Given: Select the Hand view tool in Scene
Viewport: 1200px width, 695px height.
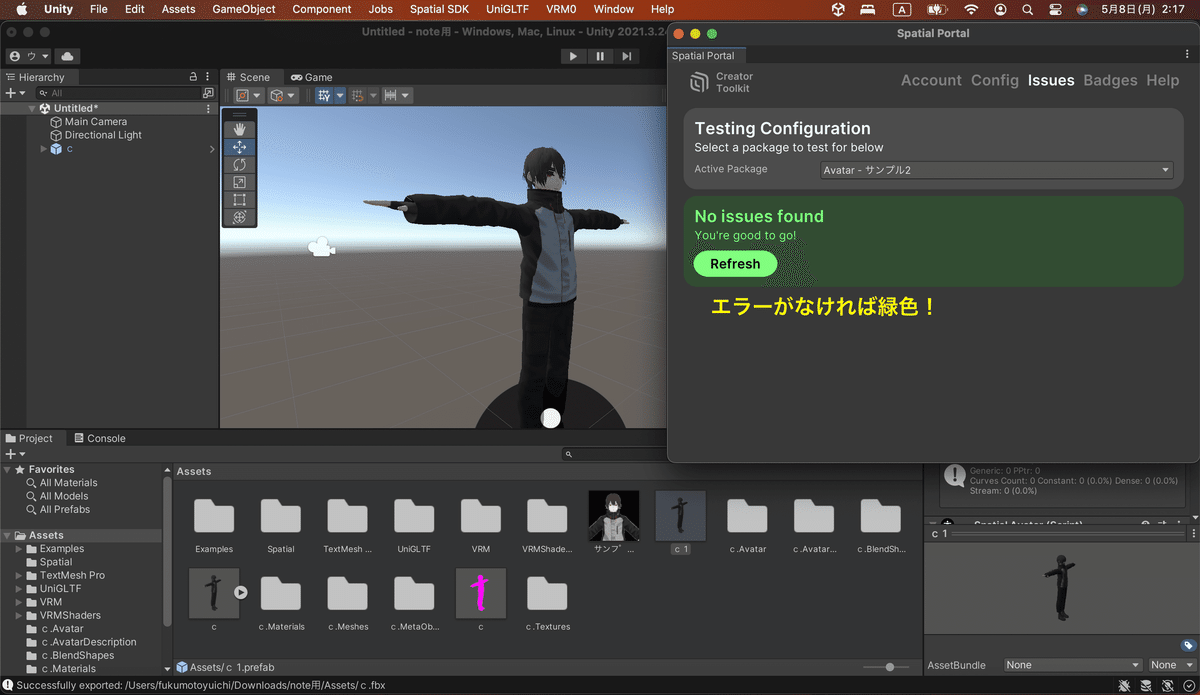Looking at the screenshot, I should pyautogui.click(x=239, y=129).
